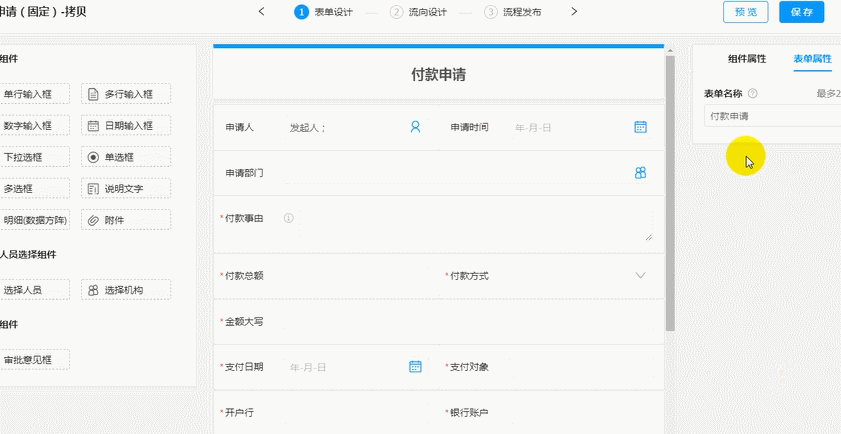This screenshot has height=434, width=841.
Task: Select the 明细(数据方阵) component
Action: [34, 220]
